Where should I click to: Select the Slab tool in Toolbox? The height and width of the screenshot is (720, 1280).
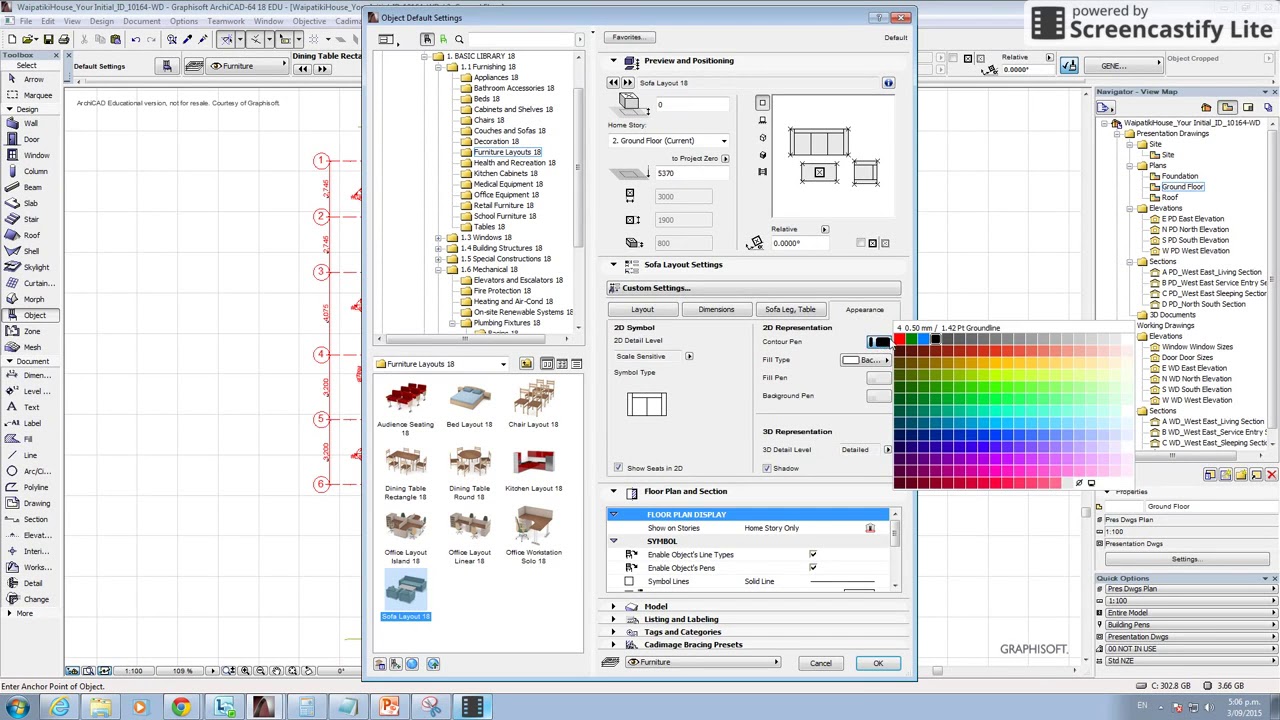(x=30, y=203)
